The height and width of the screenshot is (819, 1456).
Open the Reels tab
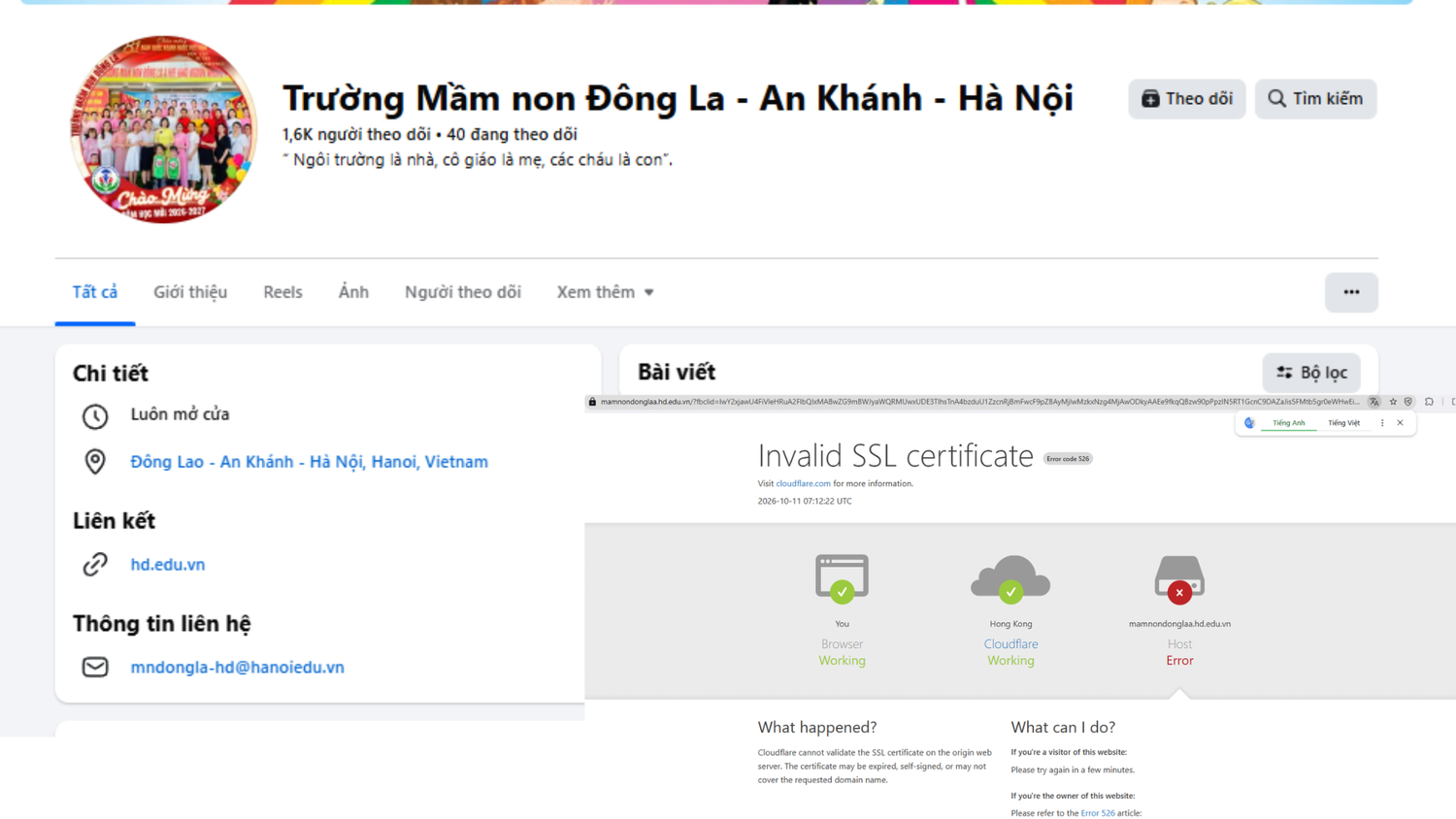click(282, 292)
